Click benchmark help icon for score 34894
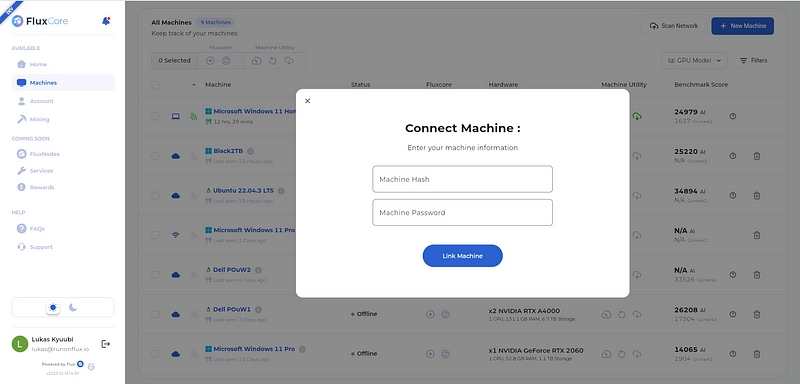Viewport: 800px width, 384px height. (x=733, y=195)
